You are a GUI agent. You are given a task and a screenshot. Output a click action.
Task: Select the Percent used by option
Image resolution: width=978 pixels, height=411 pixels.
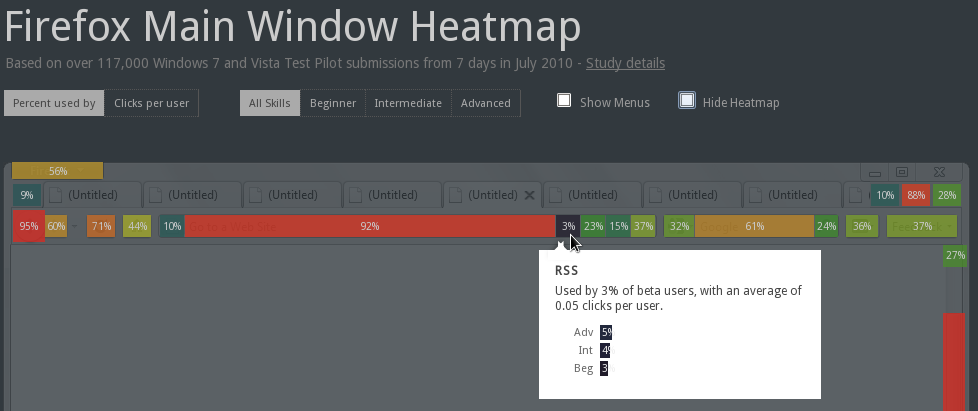[54, 103]
